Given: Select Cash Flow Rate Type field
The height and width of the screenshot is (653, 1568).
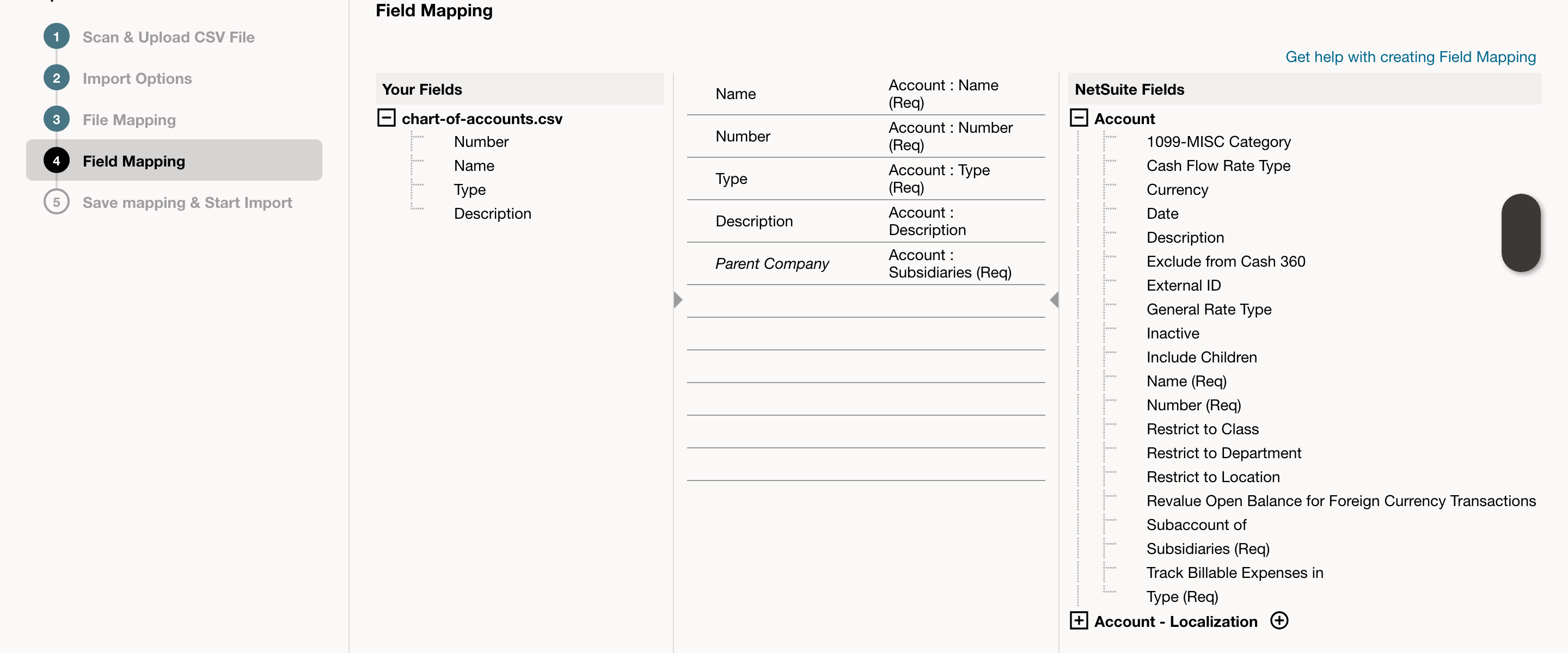Looking at the screenshot, I should tap(1218, 165).
